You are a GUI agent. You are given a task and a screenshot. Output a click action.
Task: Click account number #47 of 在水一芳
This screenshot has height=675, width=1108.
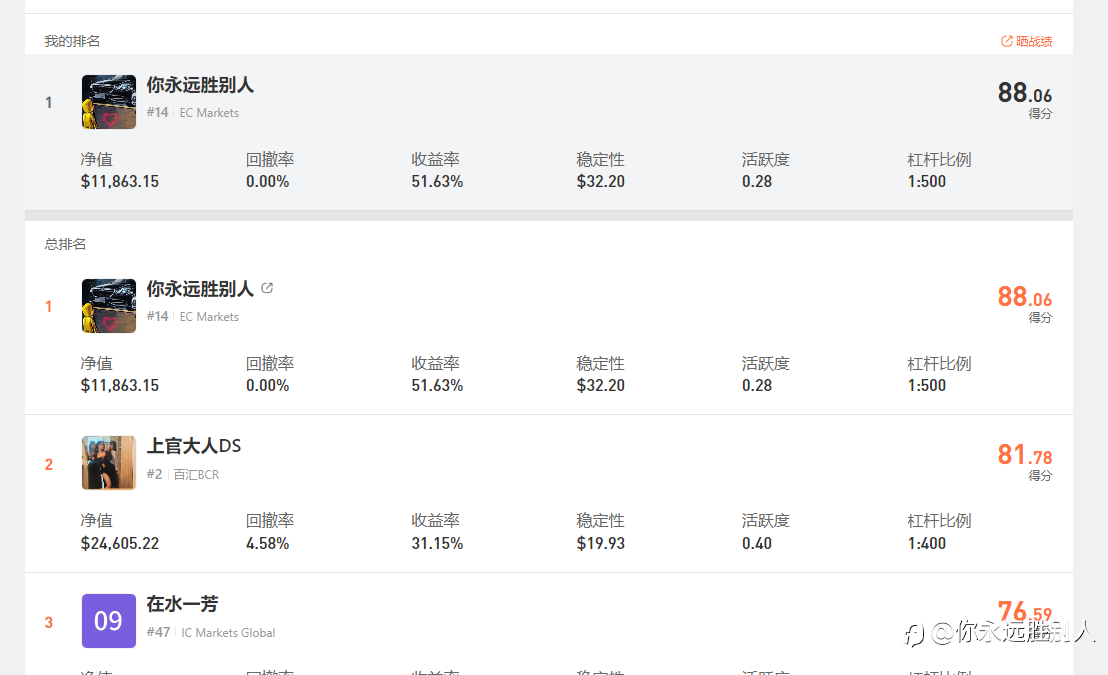coord(158,632)
